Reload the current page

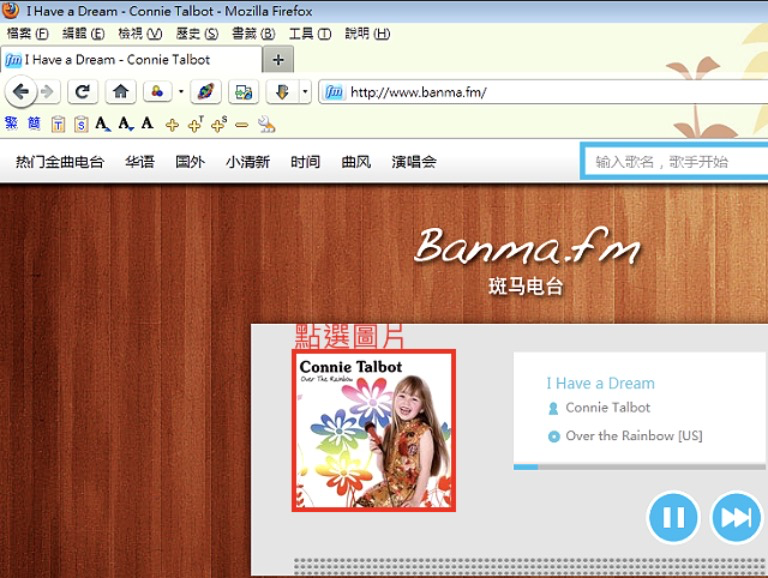(x=82, y=92)
